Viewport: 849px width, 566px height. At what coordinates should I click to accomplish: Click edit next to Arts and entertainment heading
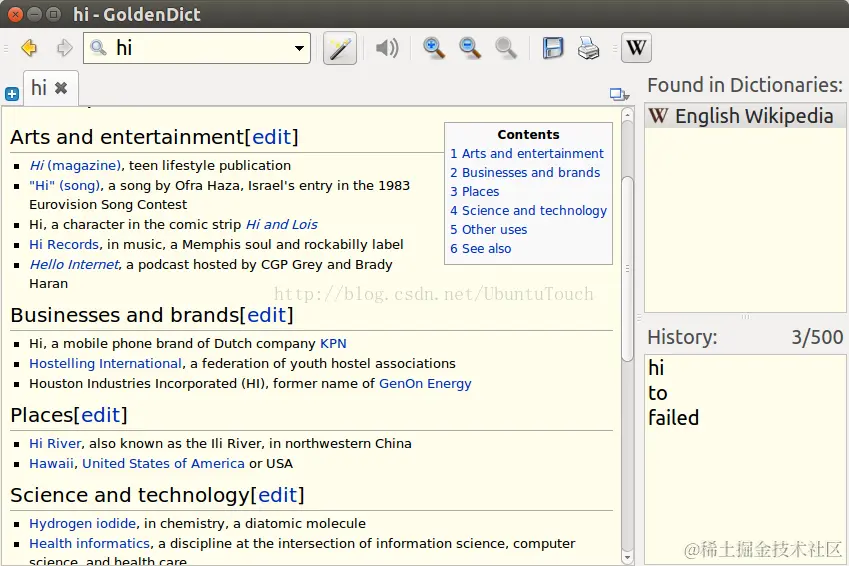point(272,137)
